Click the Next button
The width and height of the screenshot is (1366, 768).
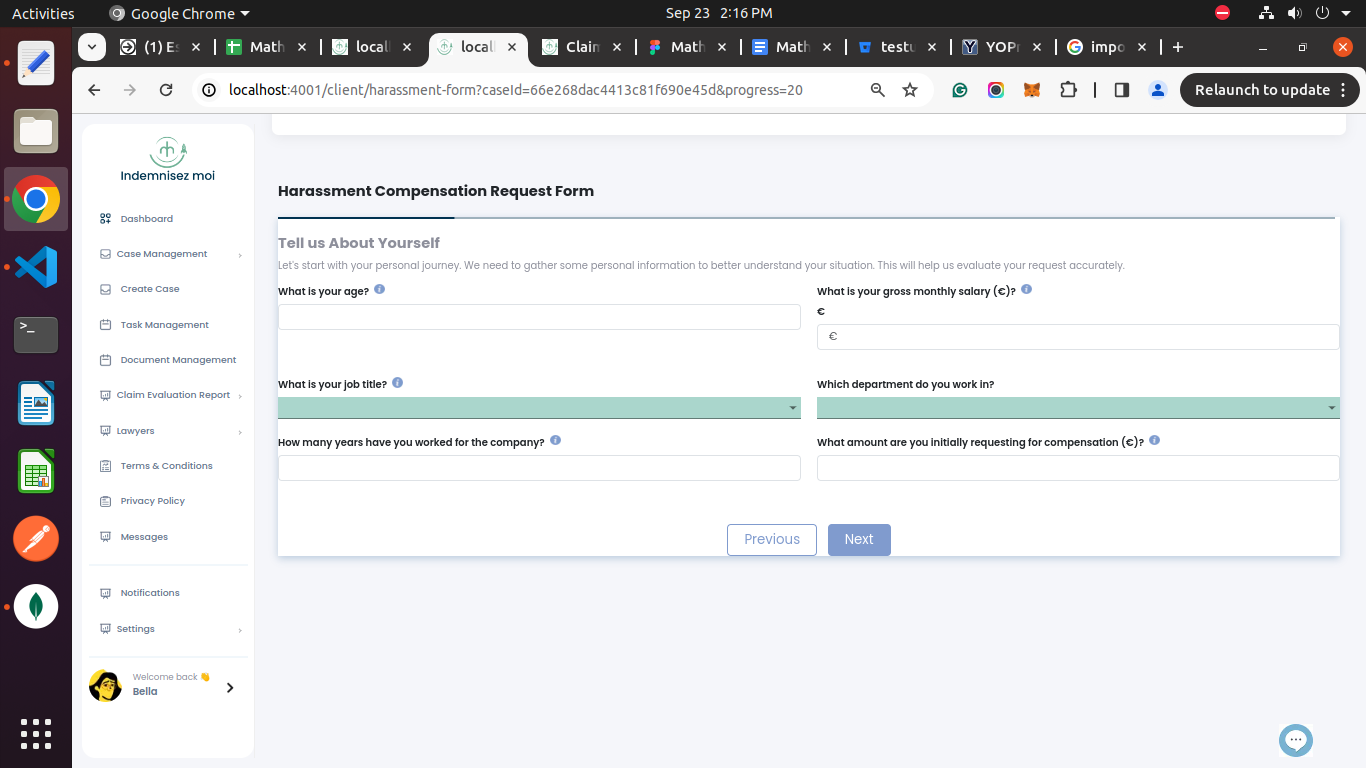click(x=859, y=540)
